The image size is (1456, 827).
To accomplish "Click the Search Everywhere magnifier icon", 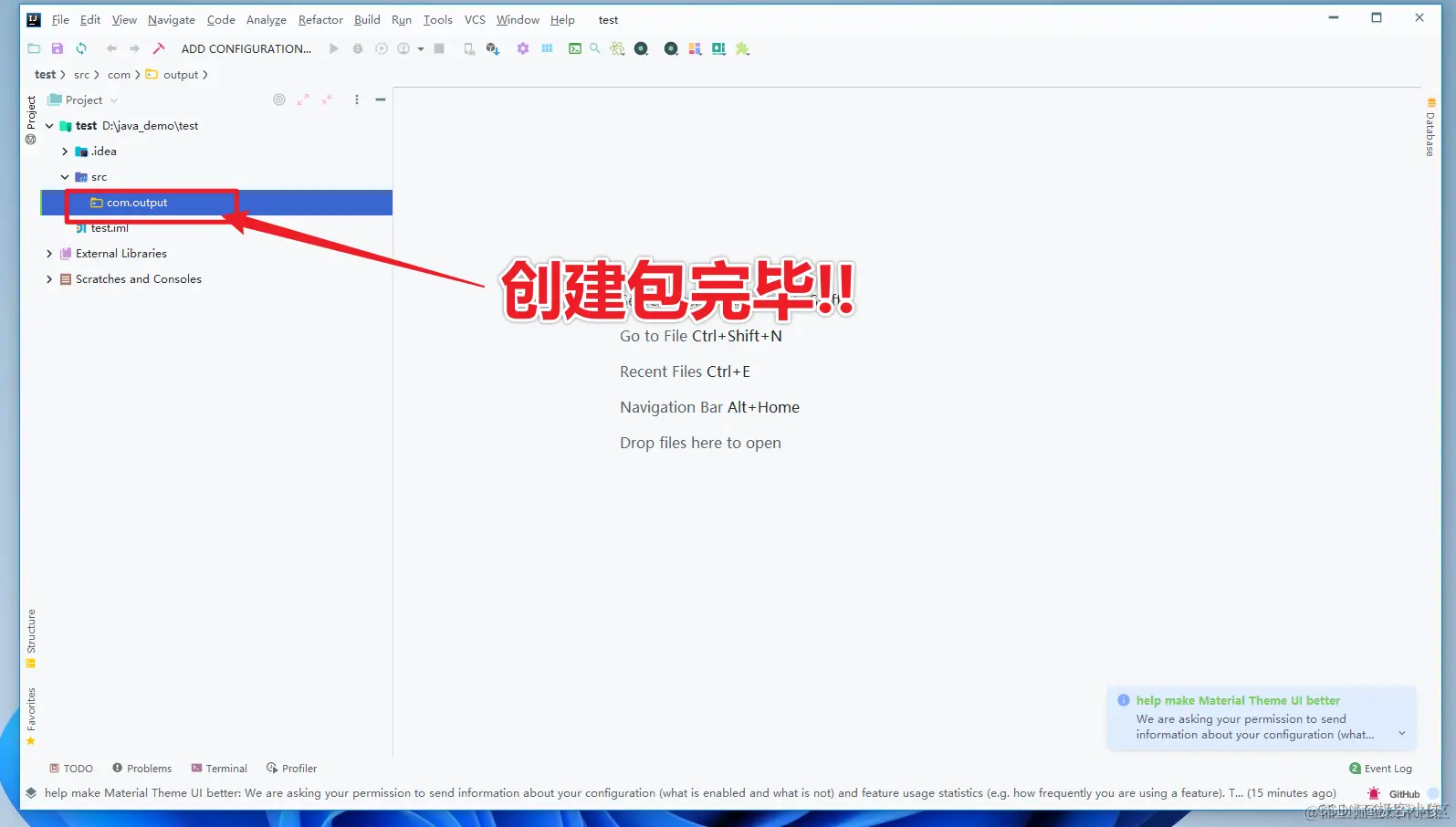I will [595, 48].
